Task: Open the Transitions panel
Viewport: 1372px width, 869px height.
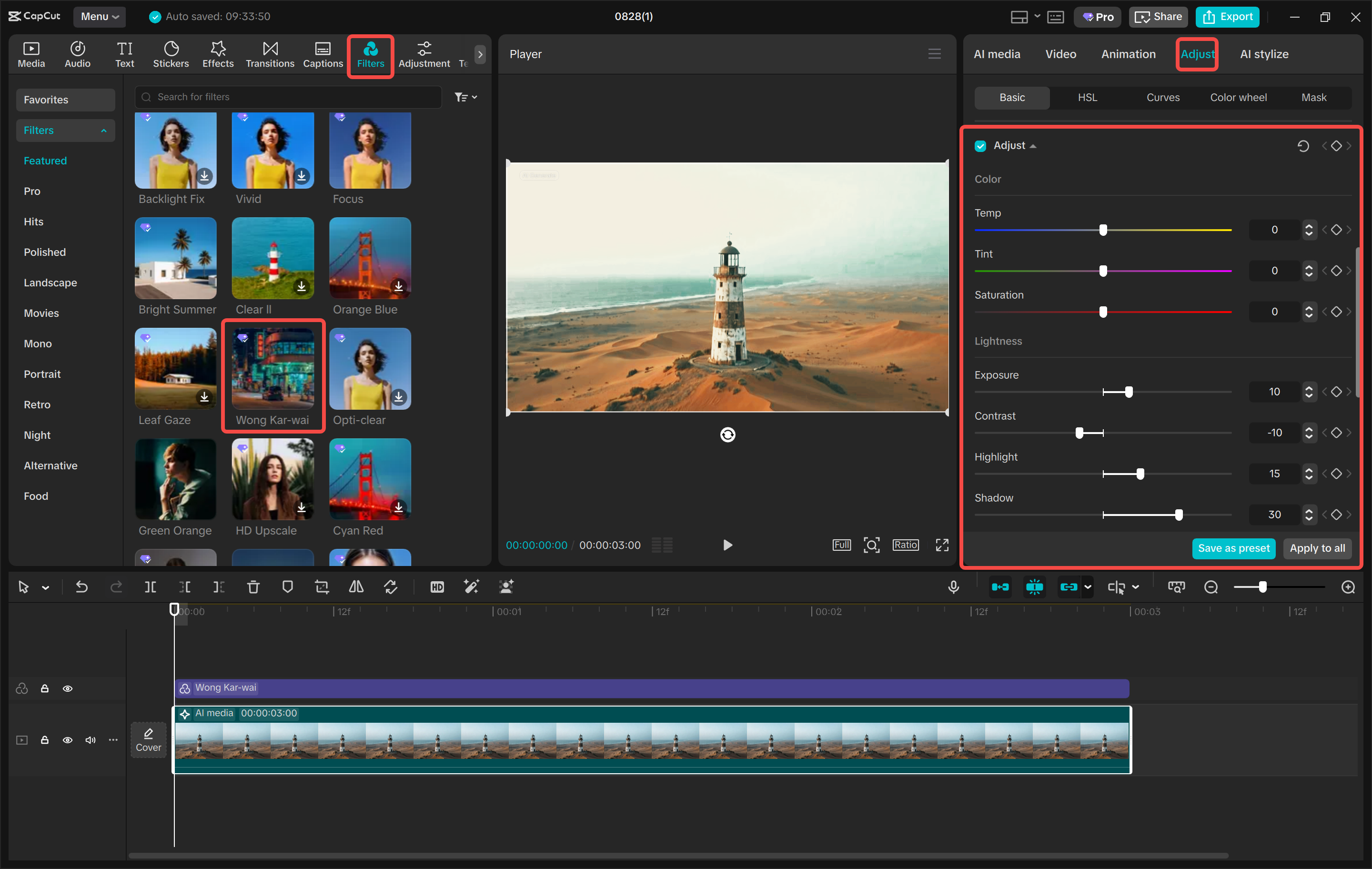Action: (270, 54)
